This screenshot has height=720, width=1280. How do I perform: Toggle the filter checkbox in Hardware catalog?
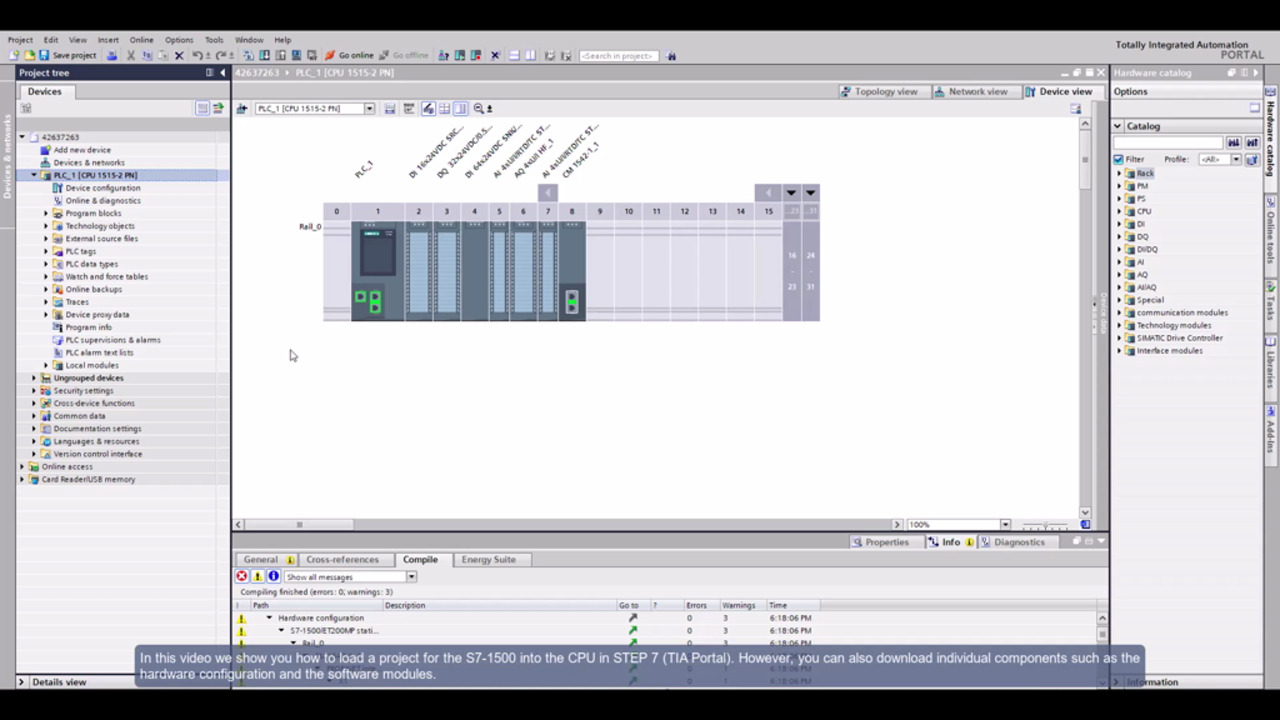coord(1120,159)
